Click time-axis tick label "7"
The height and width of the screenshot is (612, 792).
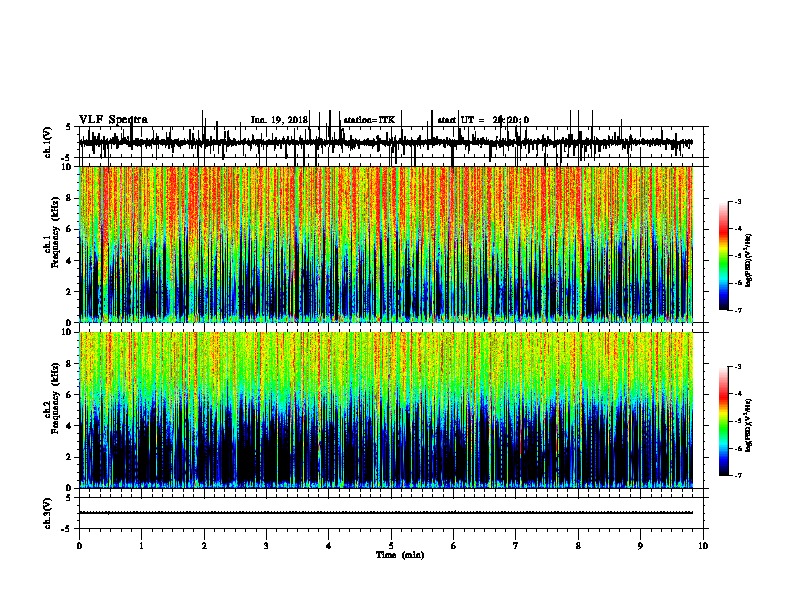coord(516,546)
